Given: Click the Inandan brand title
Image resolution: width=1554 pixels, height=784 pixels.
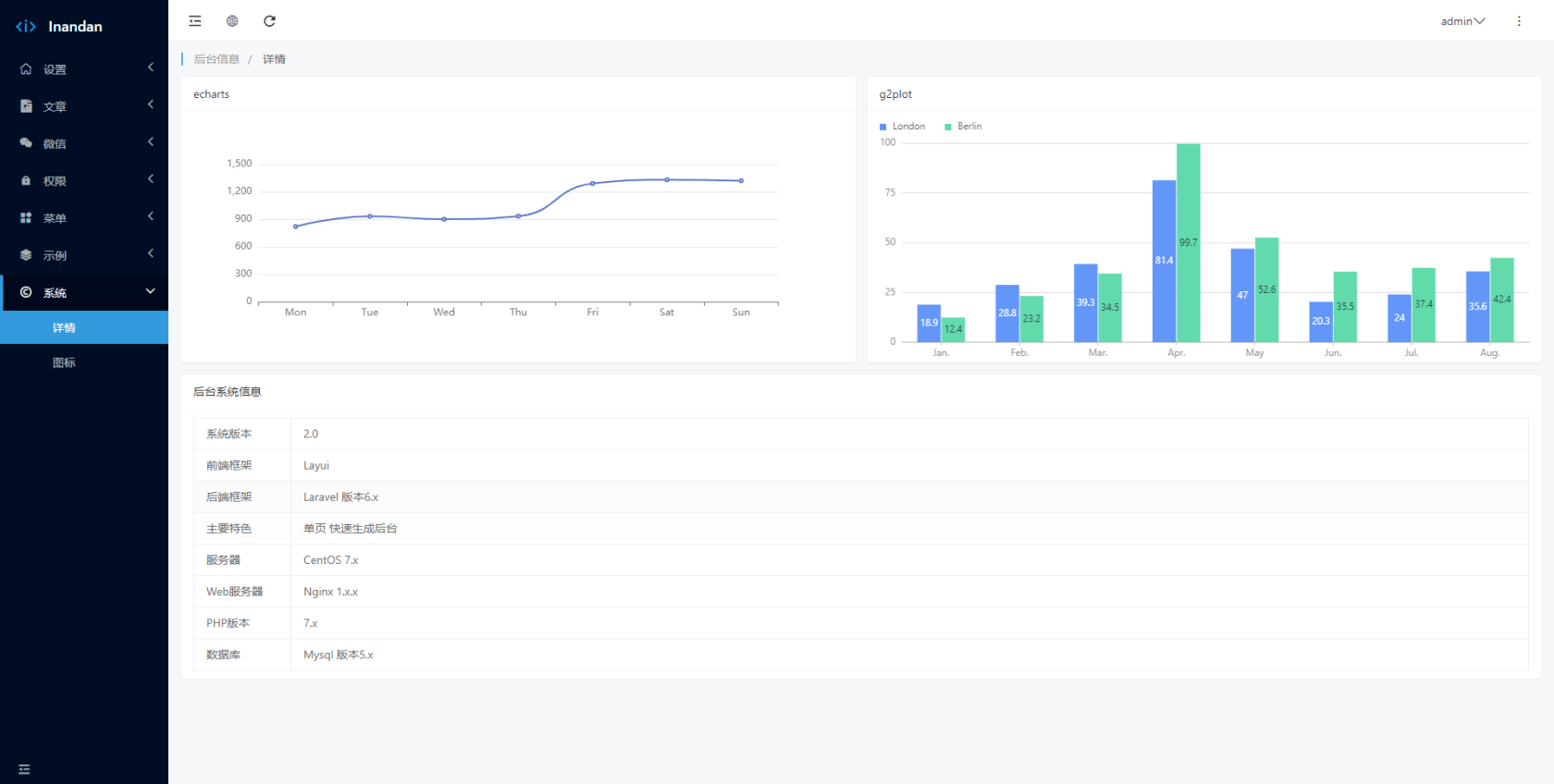Looking at the screenshot, I should [x=76, y=27].
